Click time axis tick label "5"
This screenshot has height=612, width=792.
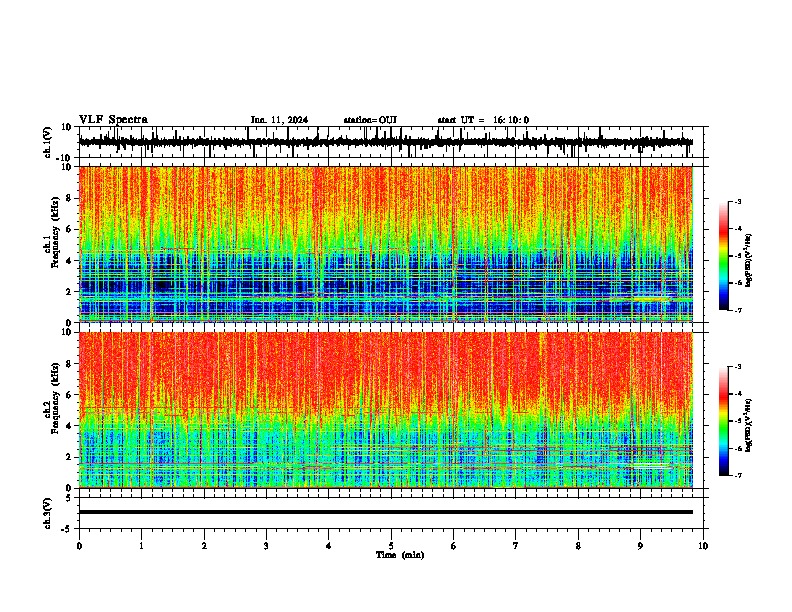pos(391,546)
